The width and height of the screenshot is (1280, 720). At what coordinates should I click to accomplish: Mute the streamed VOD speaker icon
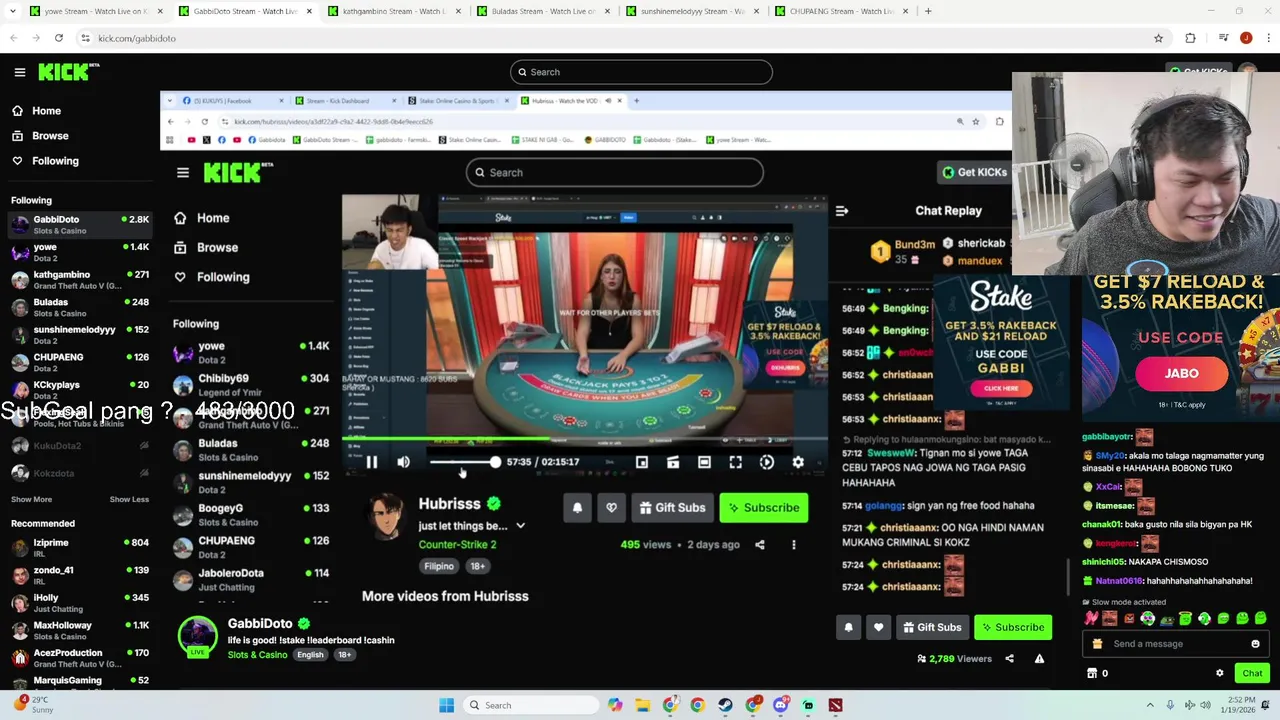[x=403, y=462]
